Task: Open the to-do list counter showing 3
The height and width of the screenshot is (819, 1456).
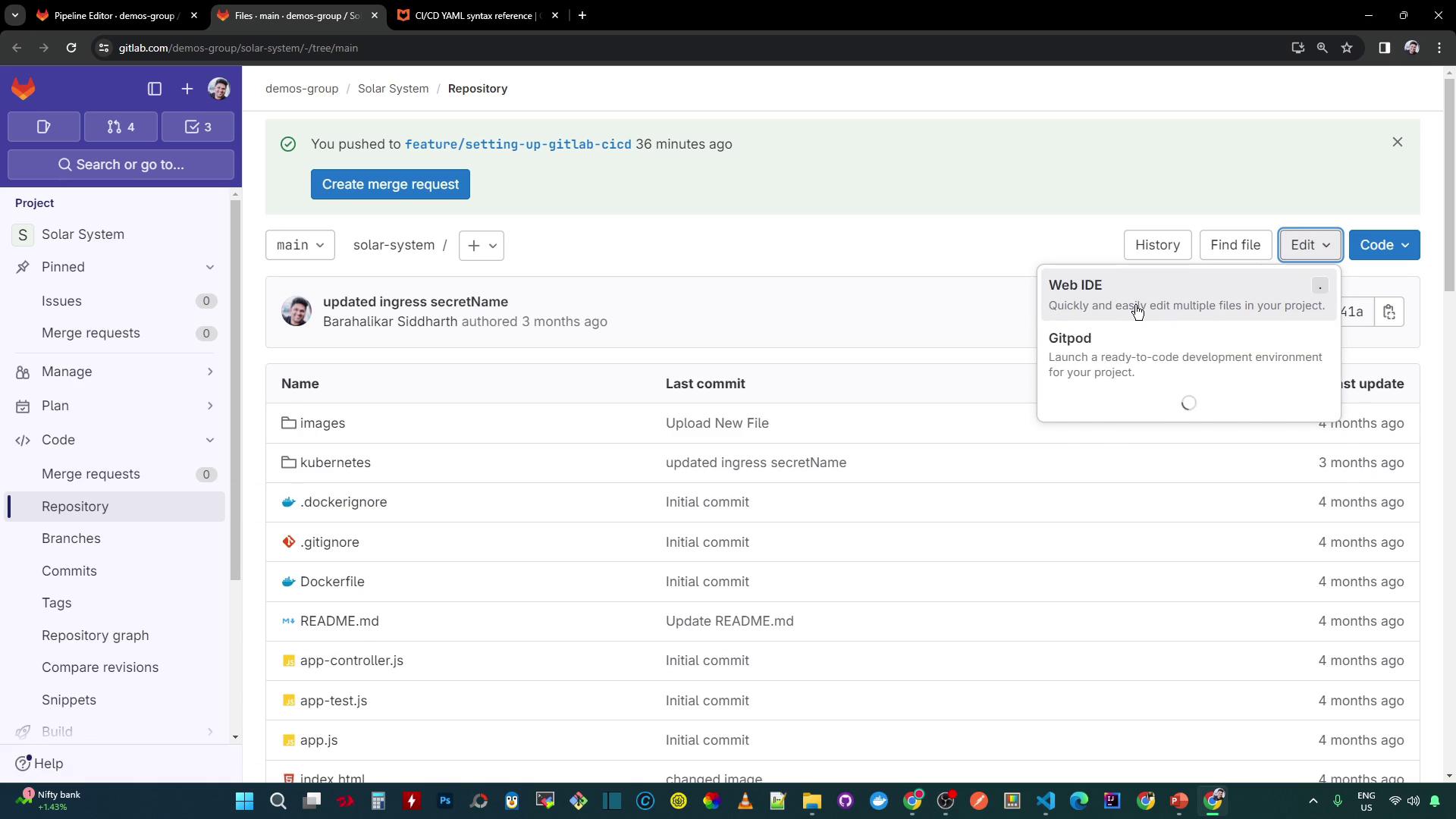Action: [198, 127]
